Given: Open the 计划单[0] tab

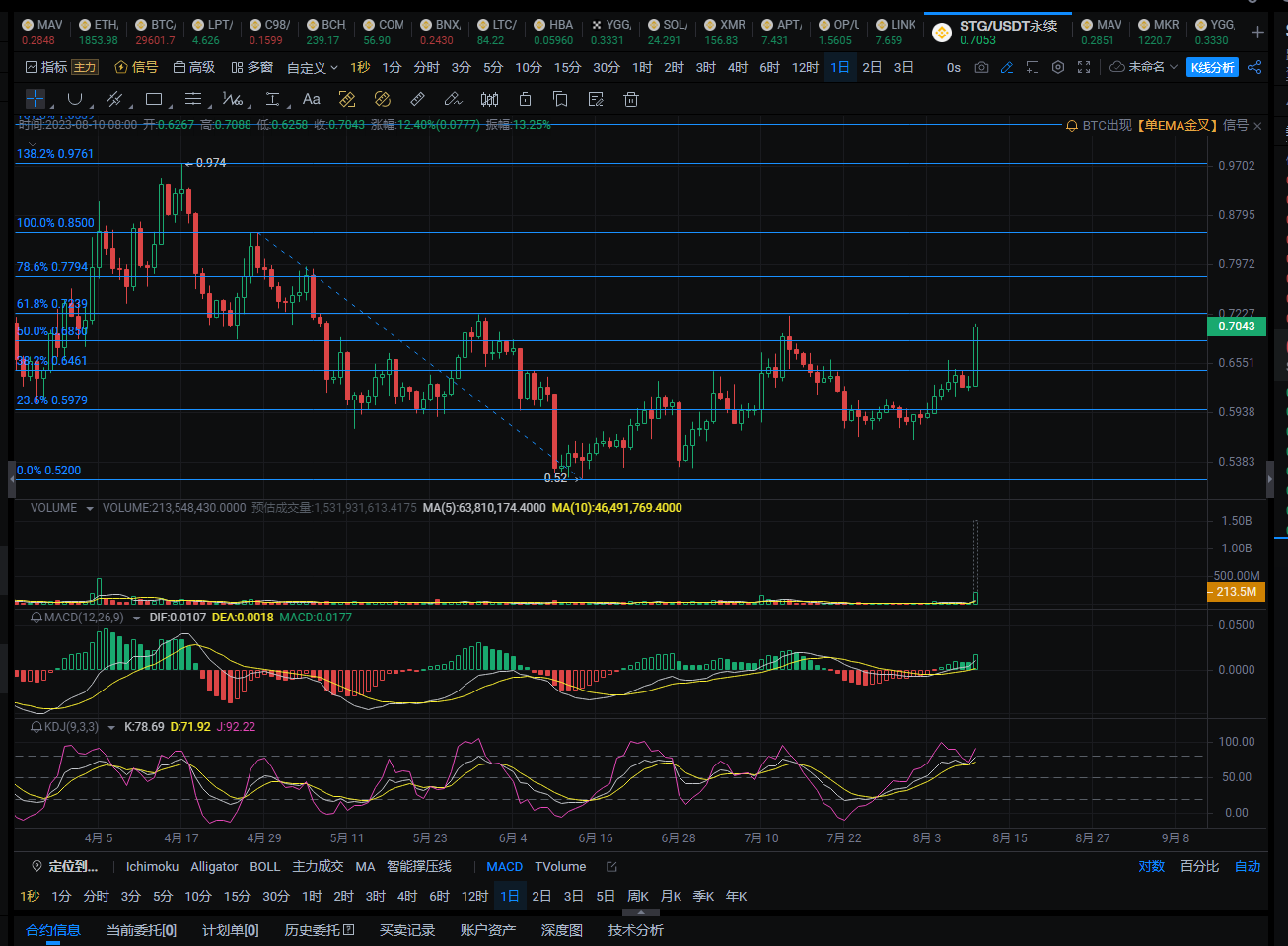Looking at the screenshot, I should tap(231, 930).
